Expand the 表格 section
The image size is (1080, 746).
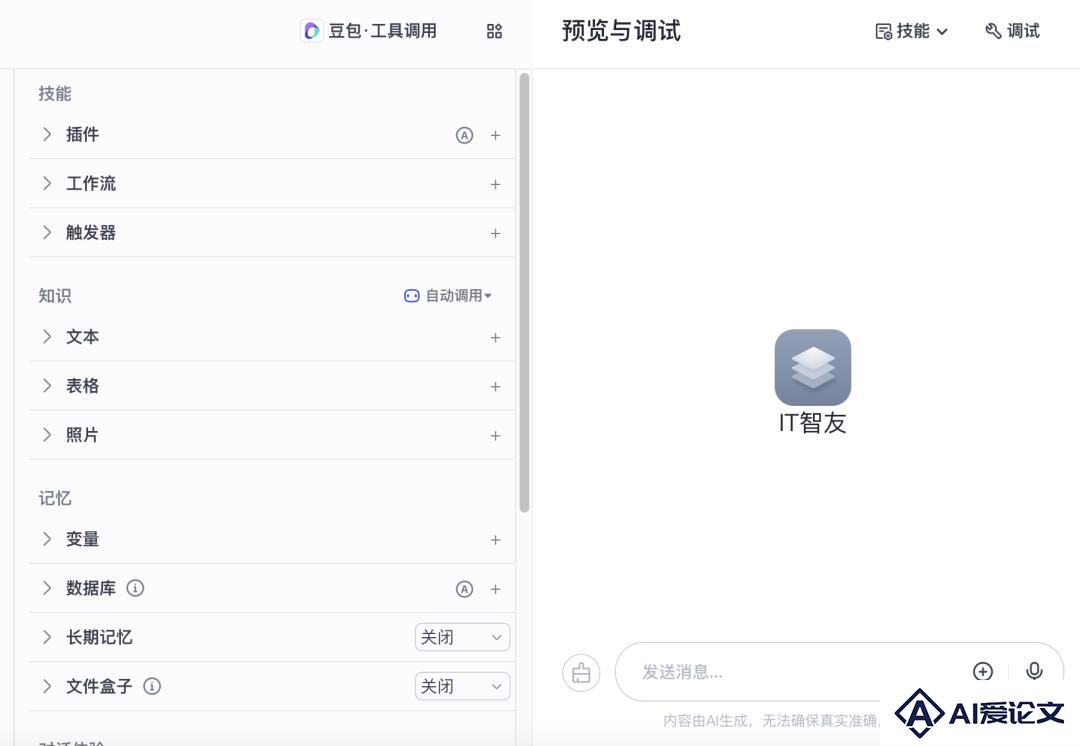(47, 386)
